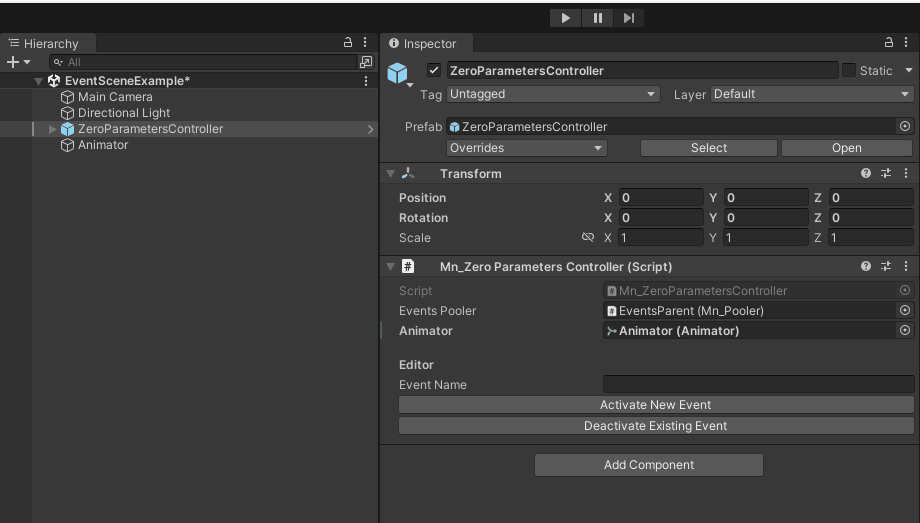
Task: Collapse the EventSceneExample scene
Action: point(38,81)
